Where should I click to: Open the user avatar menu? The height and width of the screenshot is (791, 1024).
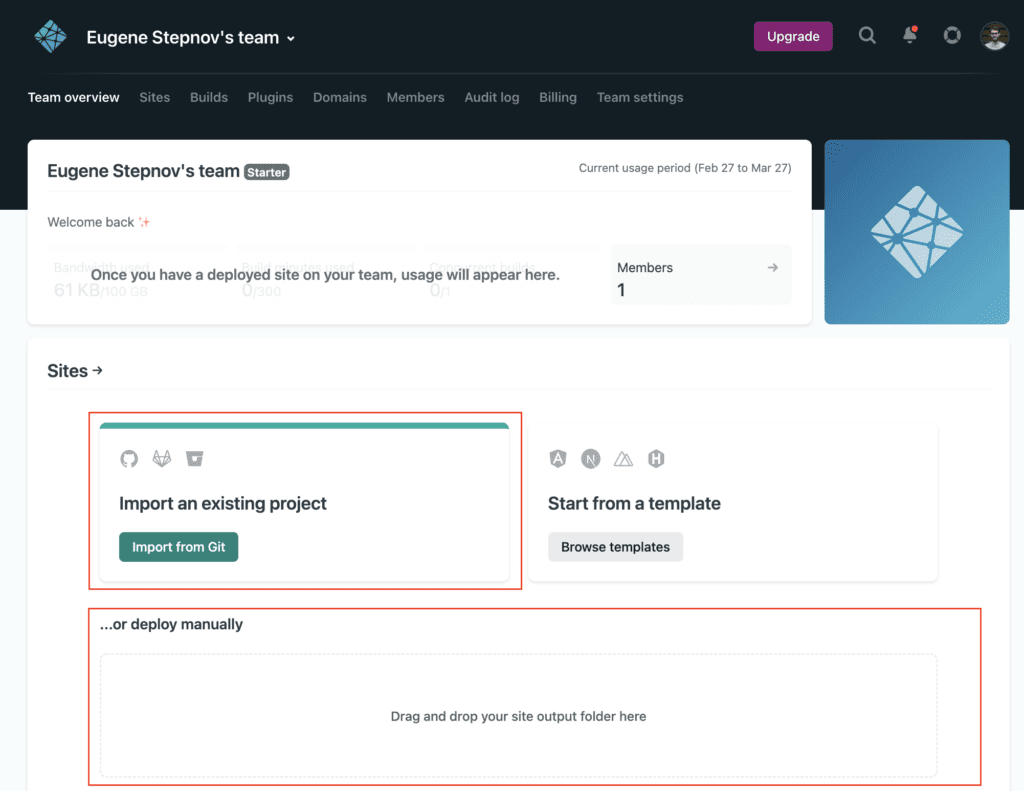point(995,36)
